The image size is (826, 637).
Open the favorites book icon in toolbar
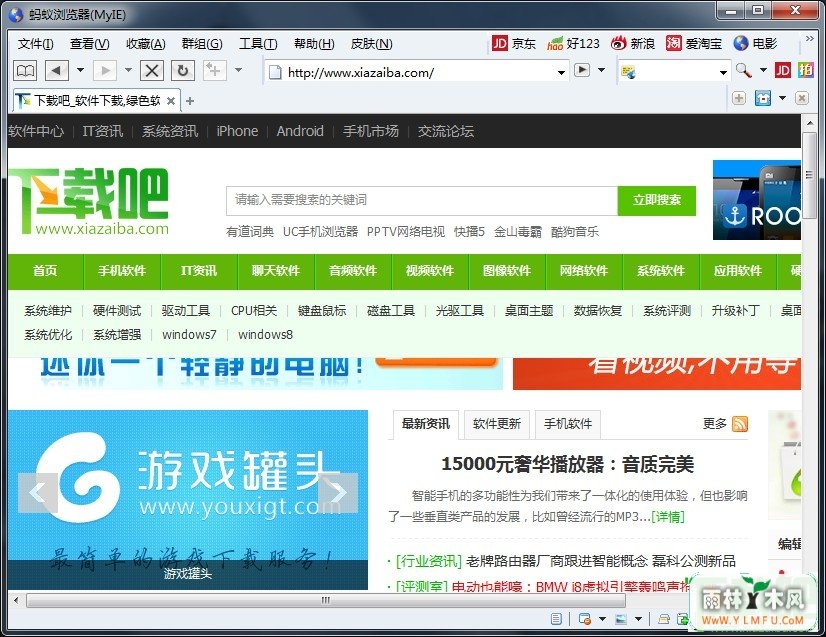26,70
